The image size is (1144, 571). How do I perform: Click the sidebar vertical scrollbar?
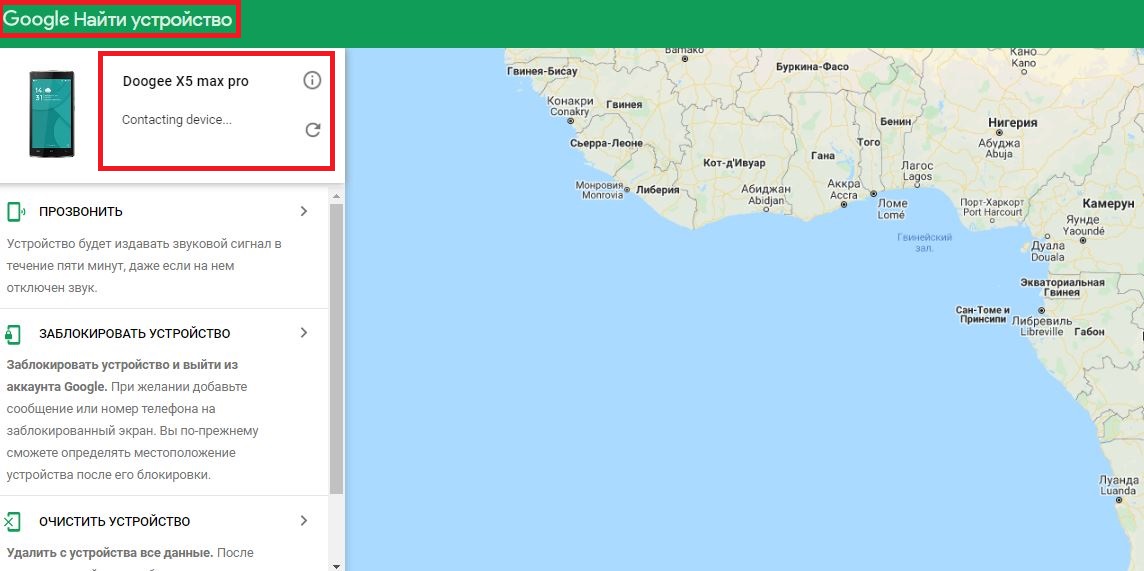337,350
